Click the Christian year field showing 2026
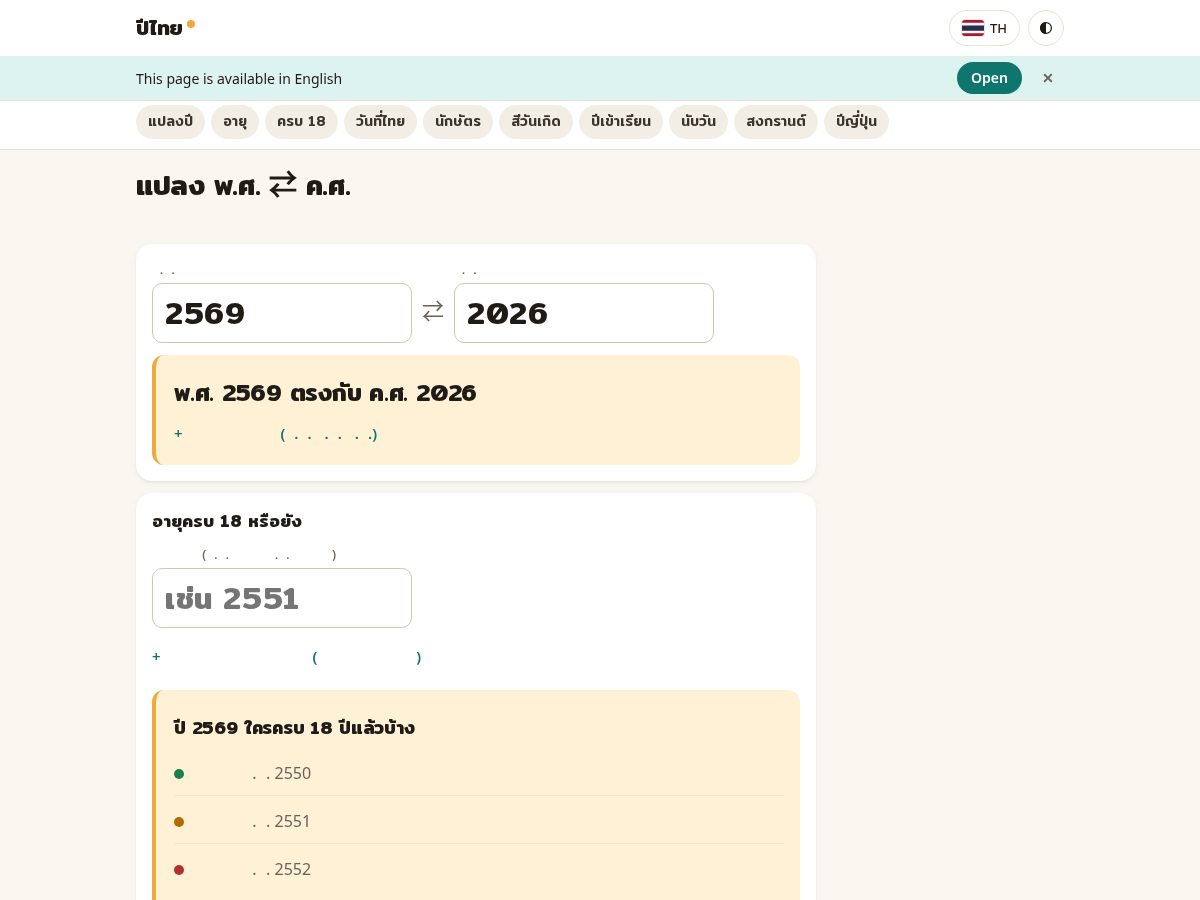This screenshot has width=1200, height=900. (584, 313)
